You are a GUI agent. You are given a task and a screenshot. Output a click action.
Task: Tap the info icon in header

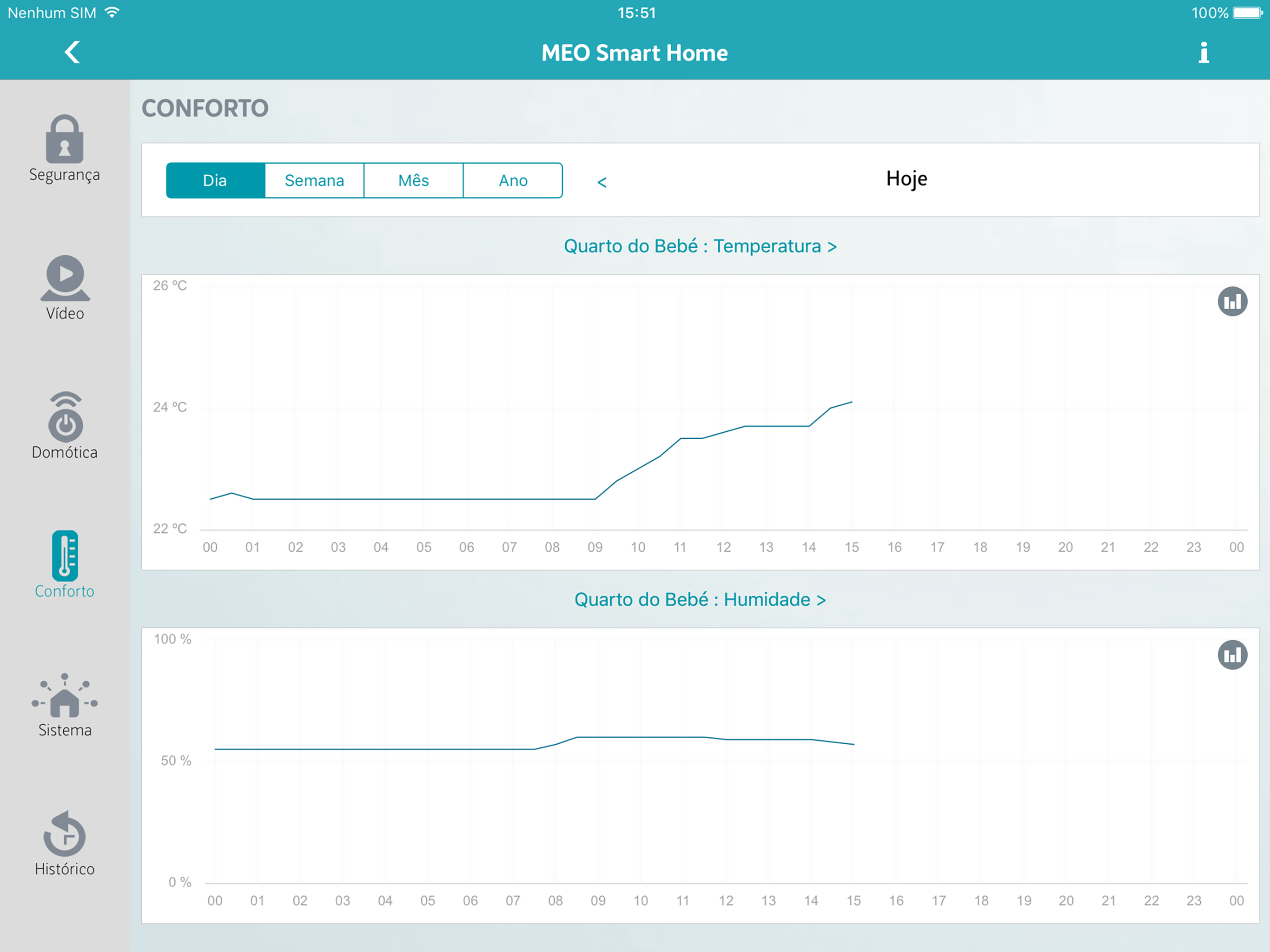(1204, 53)
